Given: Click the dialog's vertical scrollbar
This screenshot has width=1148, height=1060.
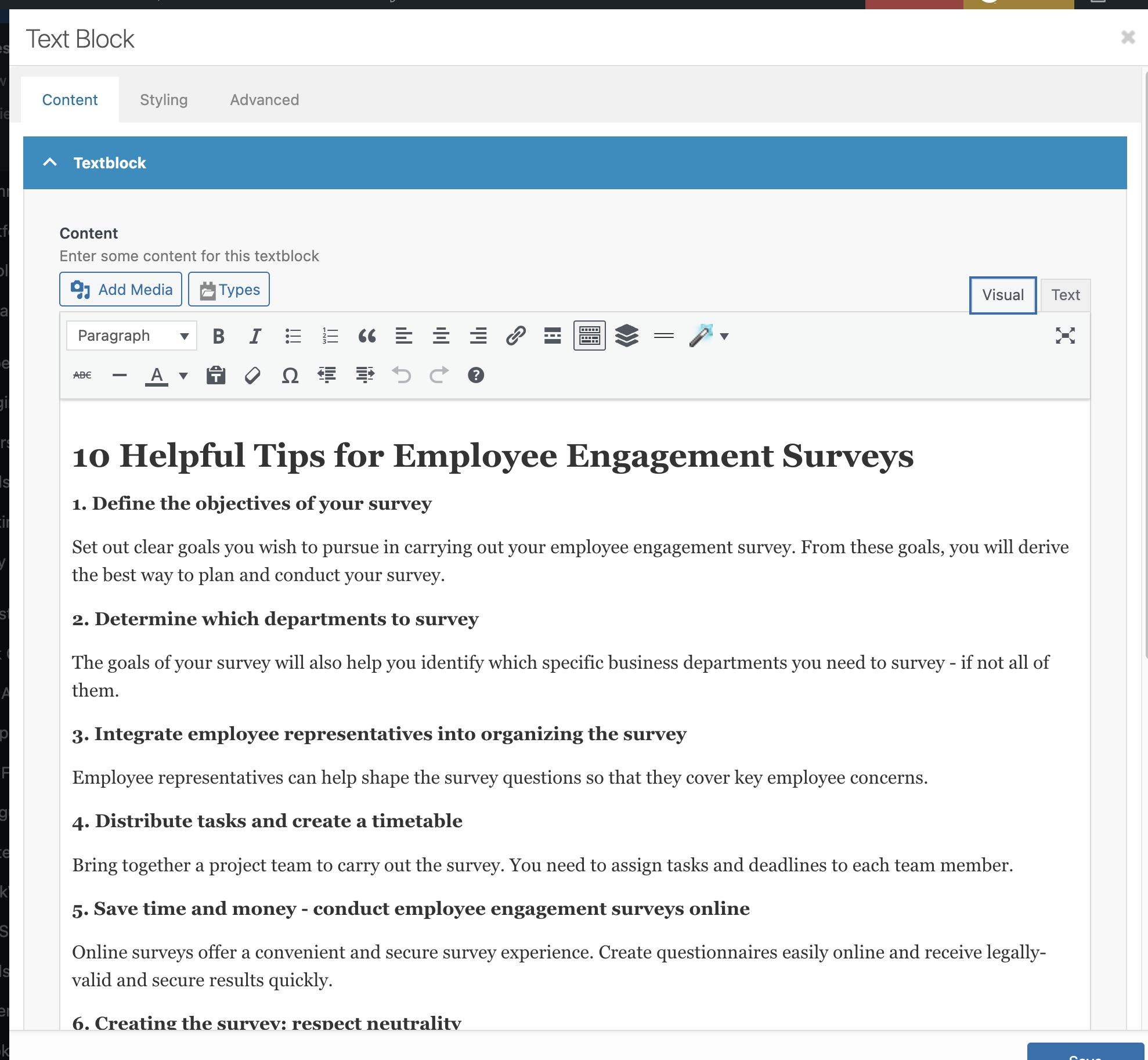Looking at the screenshot, I should click(1146, 366).
